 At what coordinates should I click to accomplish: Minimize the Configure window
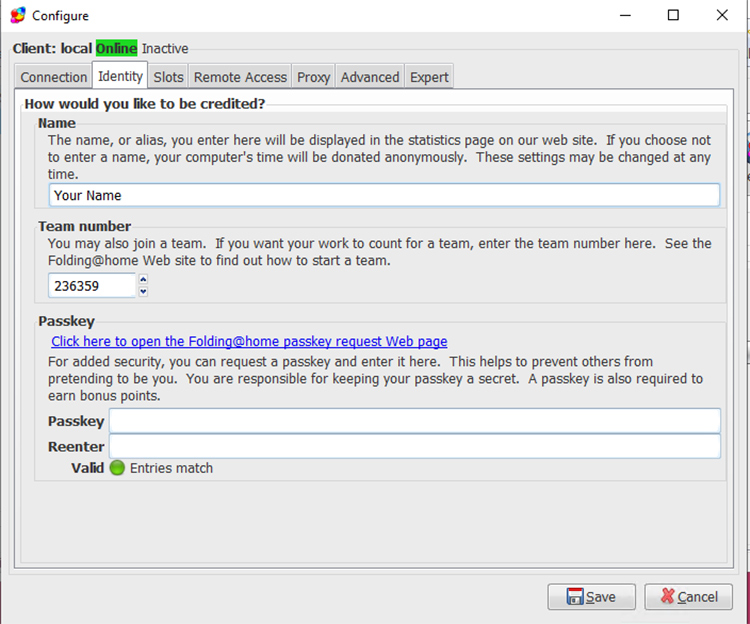625,15
